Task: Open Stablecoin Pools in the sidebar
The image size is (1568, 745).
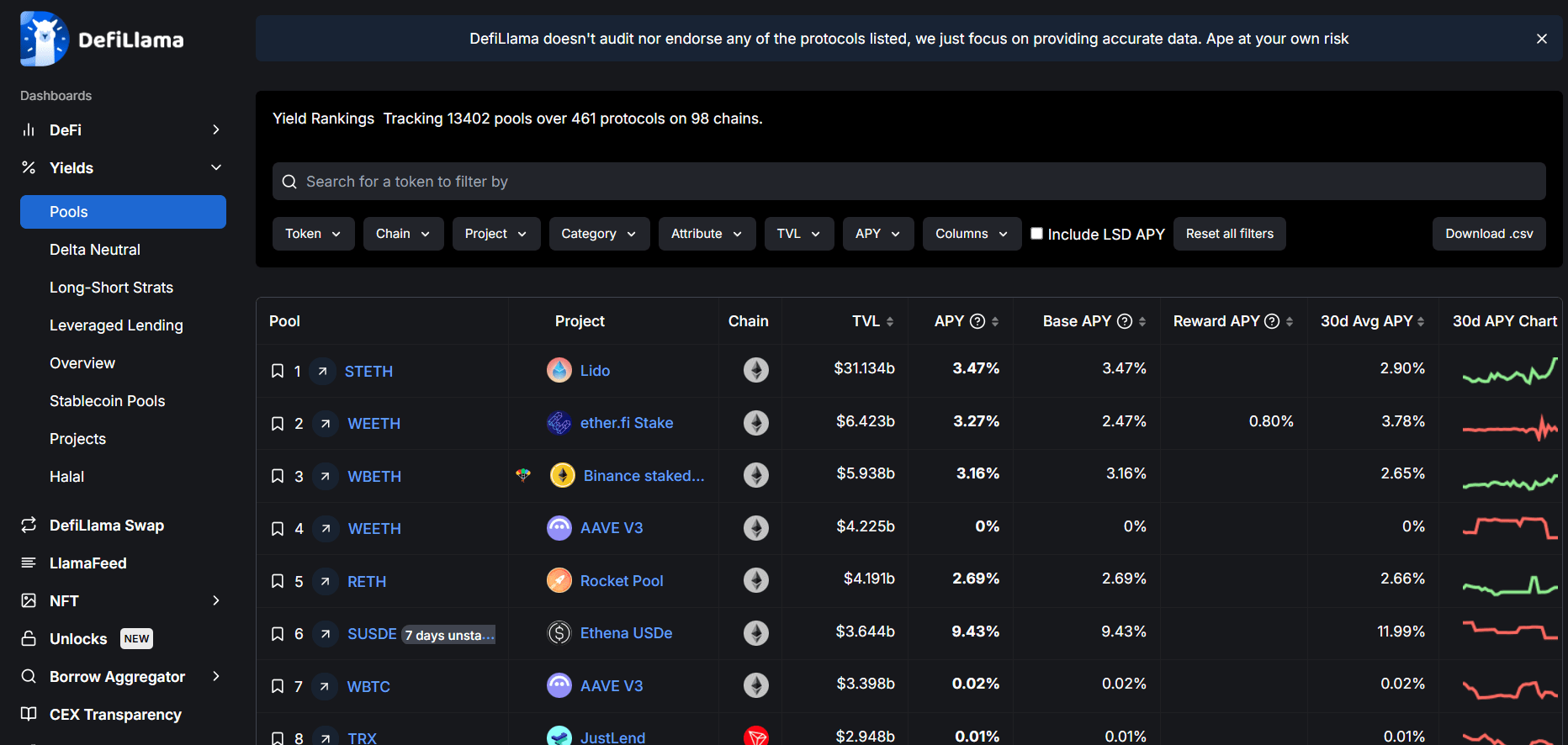Action: (107, 401)
